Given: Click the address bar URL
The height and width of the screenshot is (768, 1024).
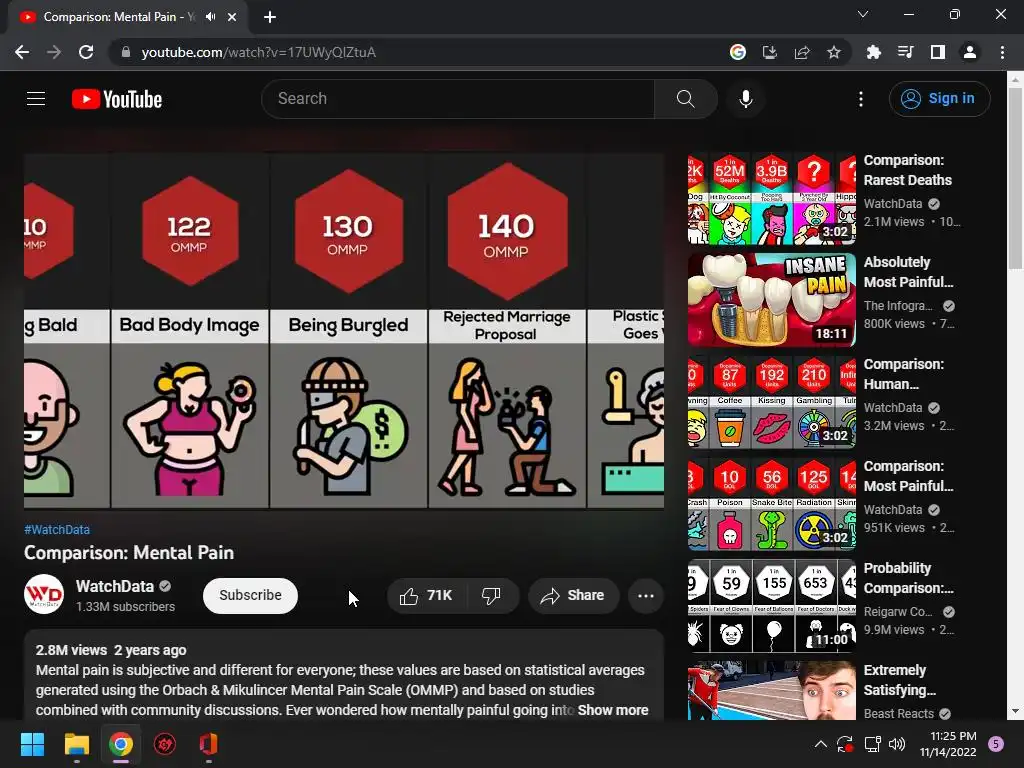Looking at the screenshot, I should (259, 52).
